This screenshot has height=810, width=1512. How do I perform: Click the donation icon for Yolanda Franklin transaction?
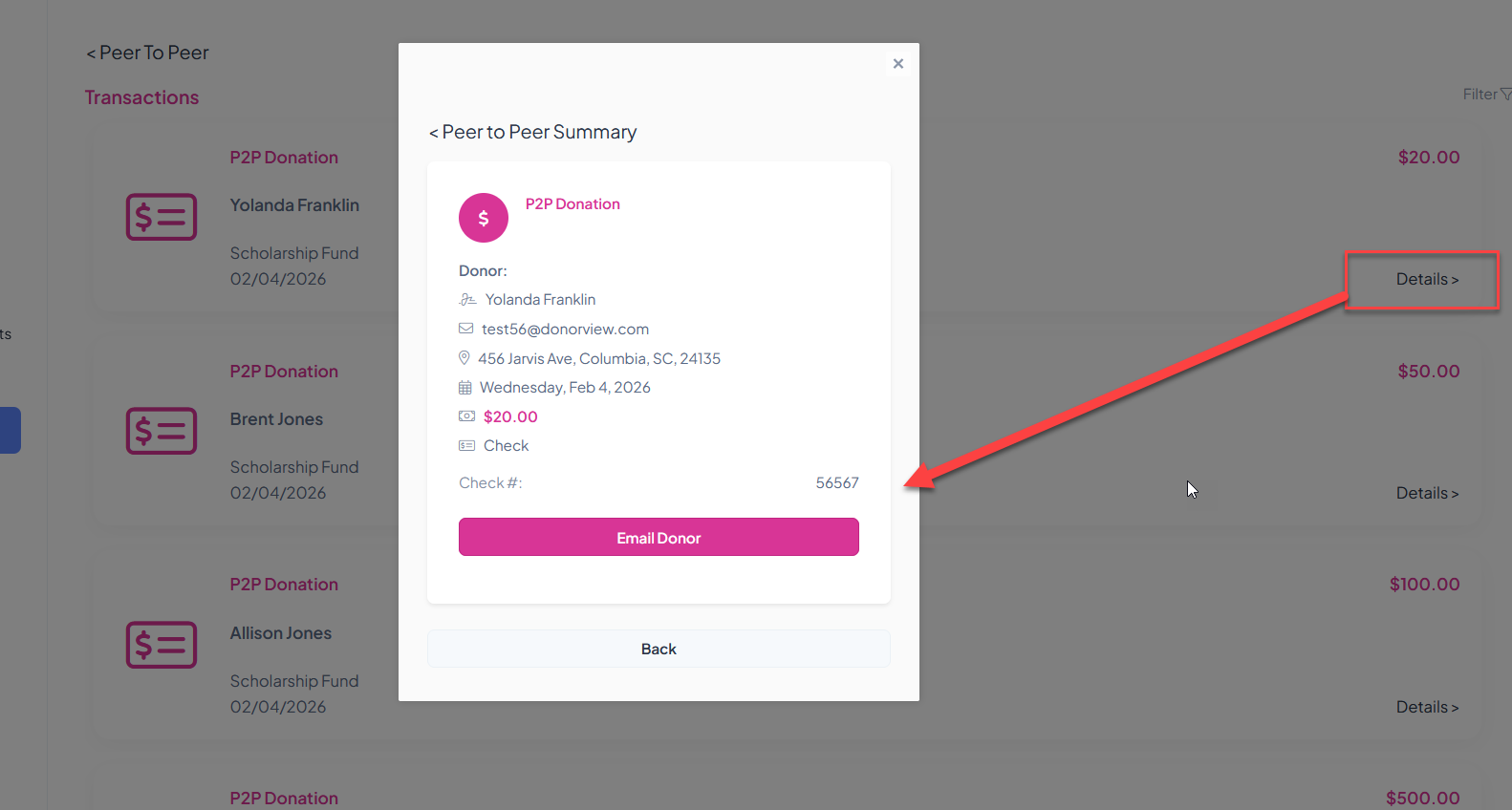pos(162,217)
